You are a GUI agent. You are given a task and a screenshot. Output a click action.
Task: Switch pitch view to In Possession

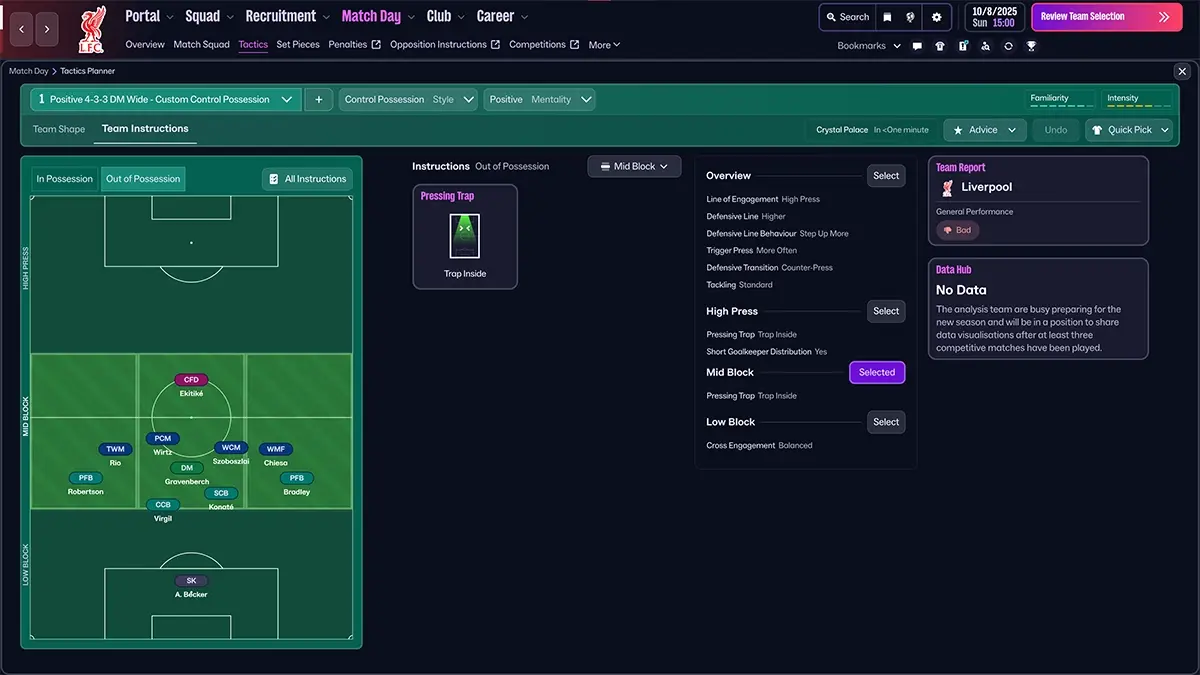point(65,179)
